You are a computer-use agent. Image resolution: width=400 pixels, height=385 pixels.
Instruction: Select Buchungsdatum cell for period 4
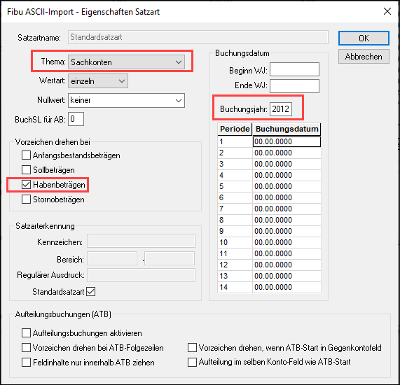tap(287, 175)
